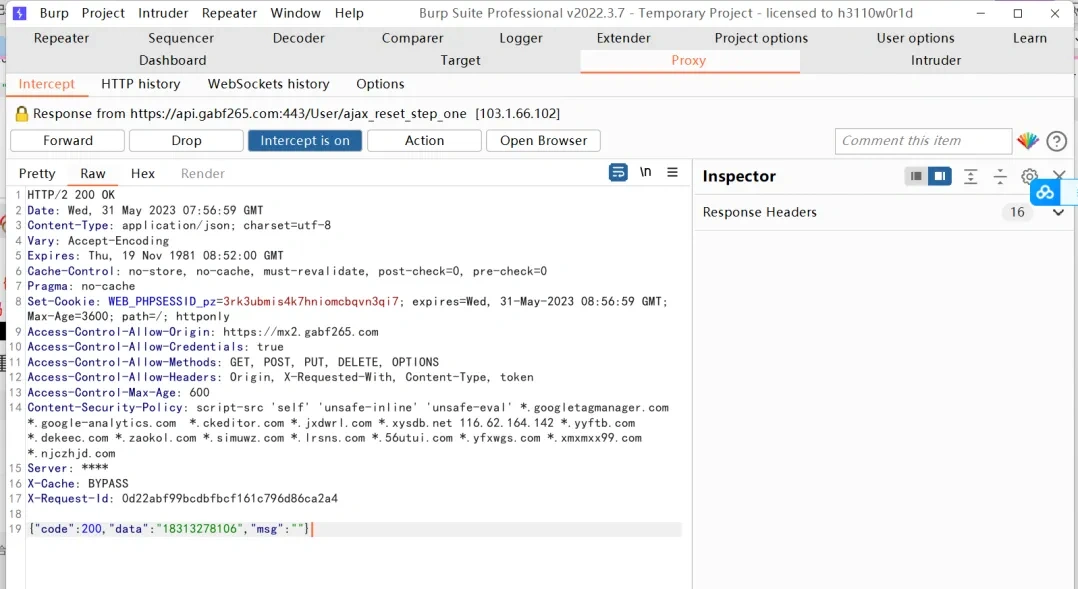
Task: Click the Set-Cookie WEB_PHPSESSID_pz header line
Action: pos(347,309)
